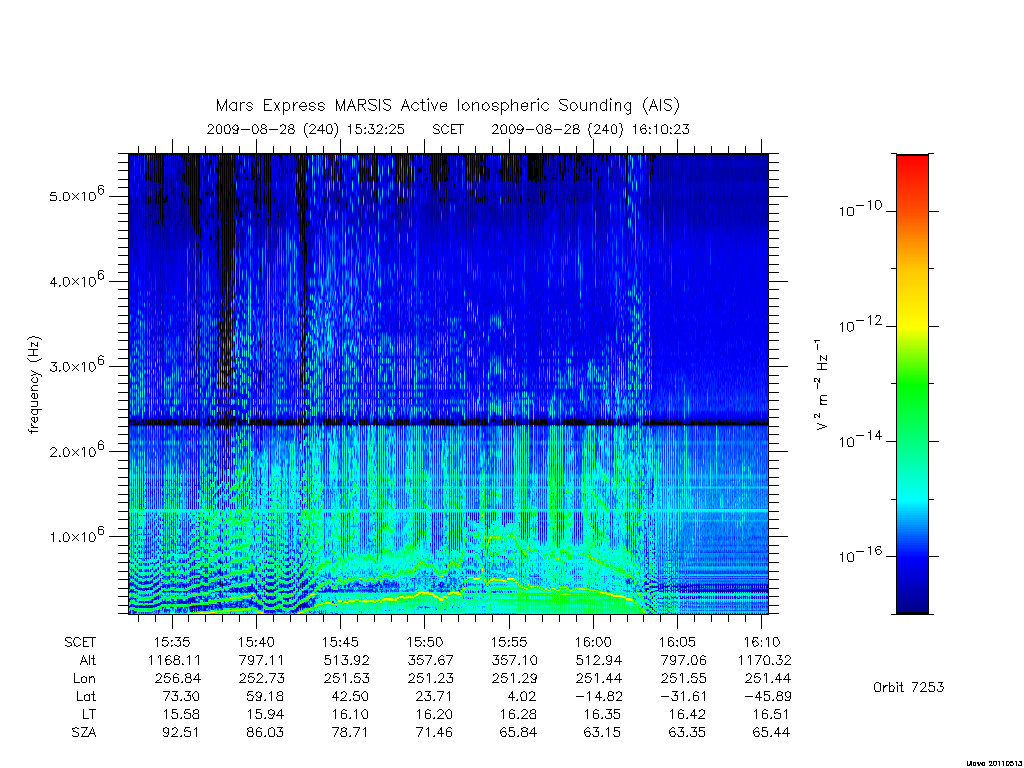
Task: Click the Lat row label
Action: 86,696
